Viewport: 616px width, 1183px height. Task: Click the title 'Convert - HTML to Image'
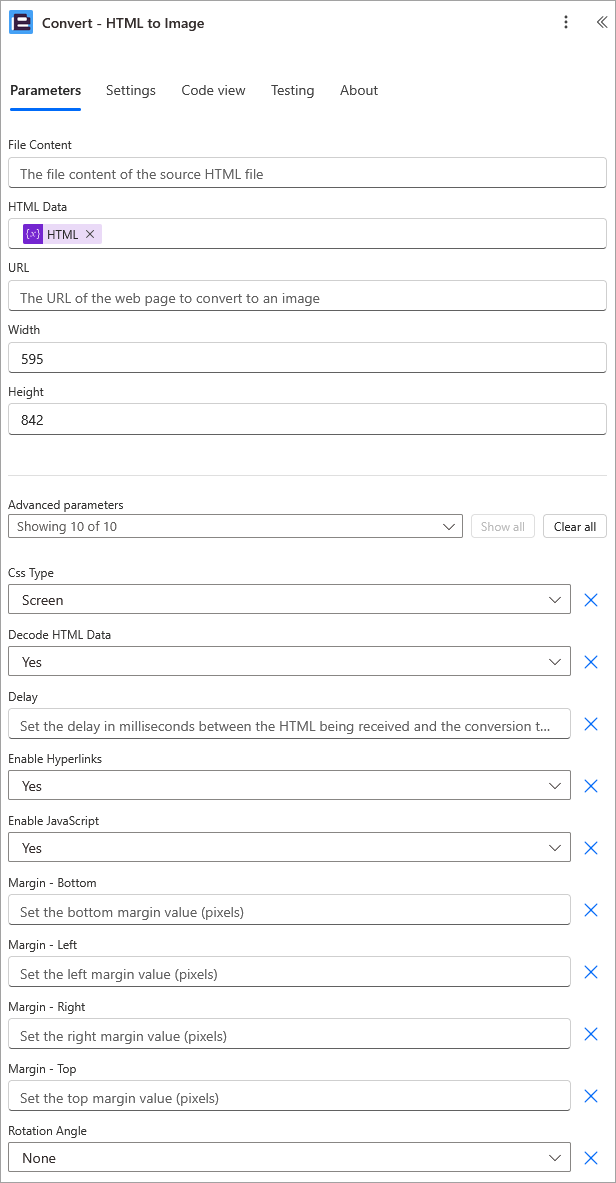point(123,23)
